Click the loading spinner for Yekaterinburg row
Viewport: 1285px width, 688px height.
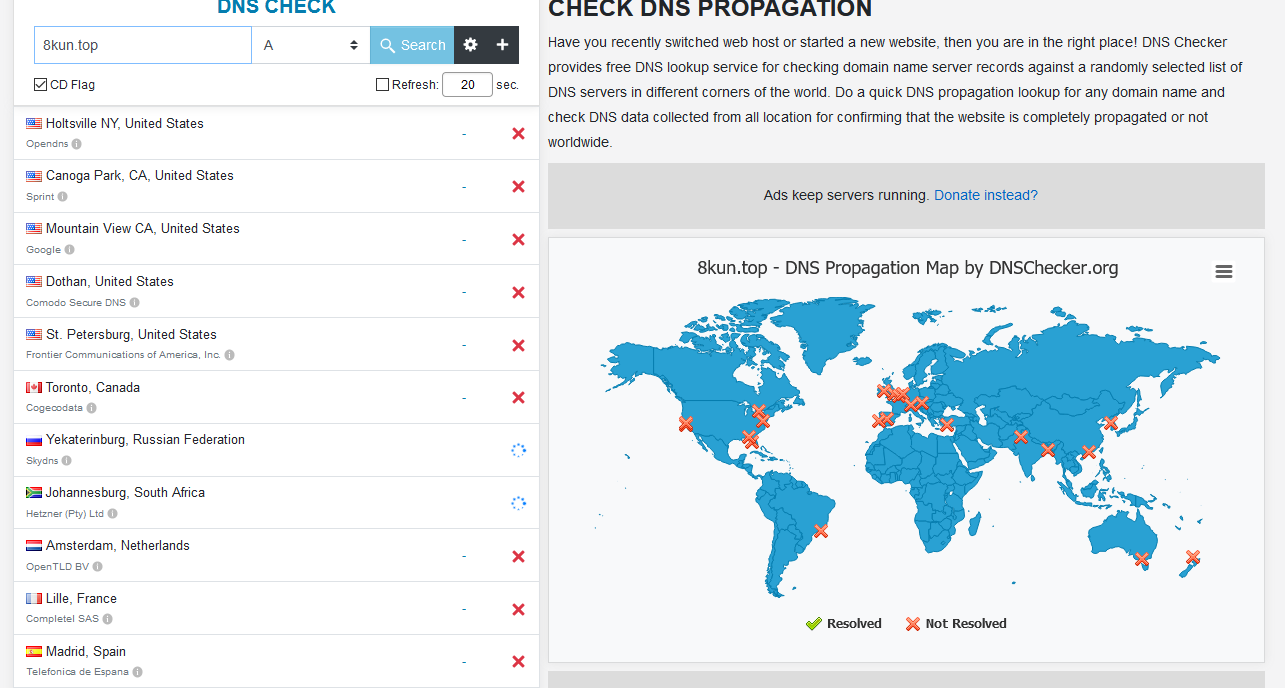(x=518, y=450)
